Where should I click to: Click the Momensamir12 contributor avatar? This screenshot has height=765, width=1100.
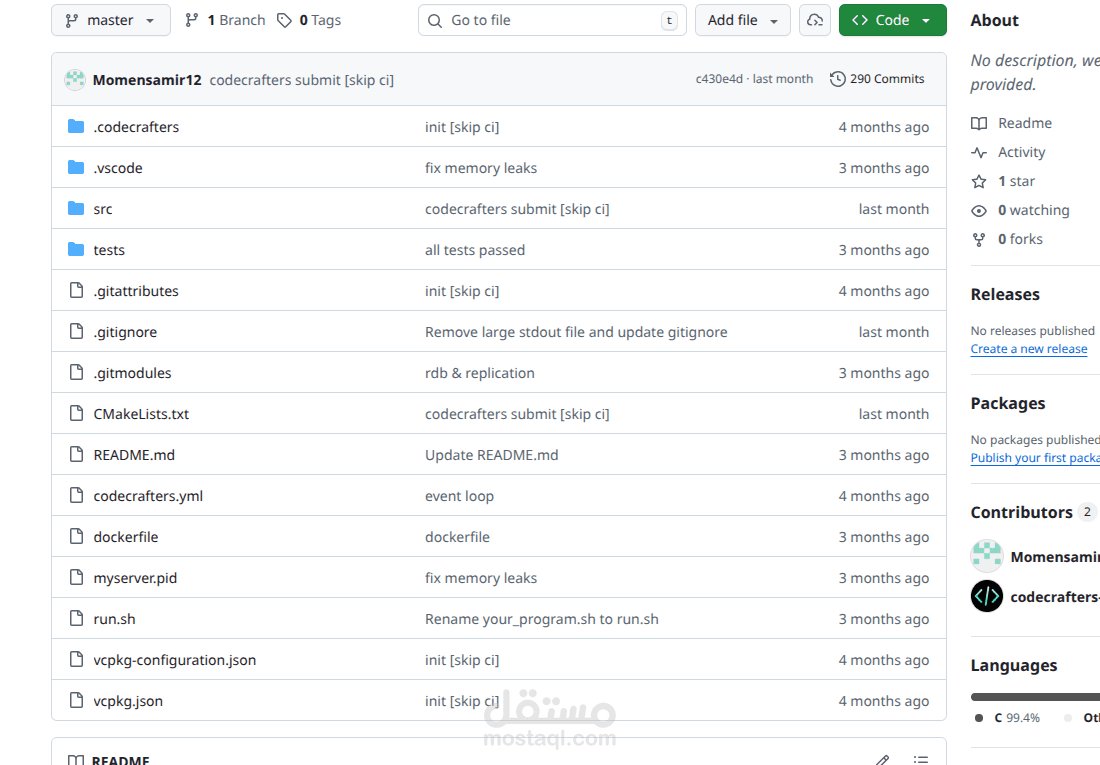(x=986, y=556)
